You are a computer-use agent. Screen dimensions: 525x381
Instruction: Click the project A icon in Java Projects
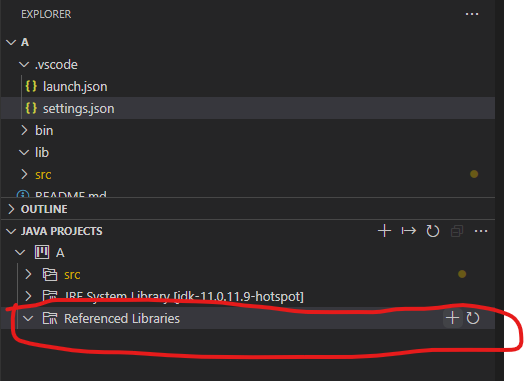click(x=42, y=252)
